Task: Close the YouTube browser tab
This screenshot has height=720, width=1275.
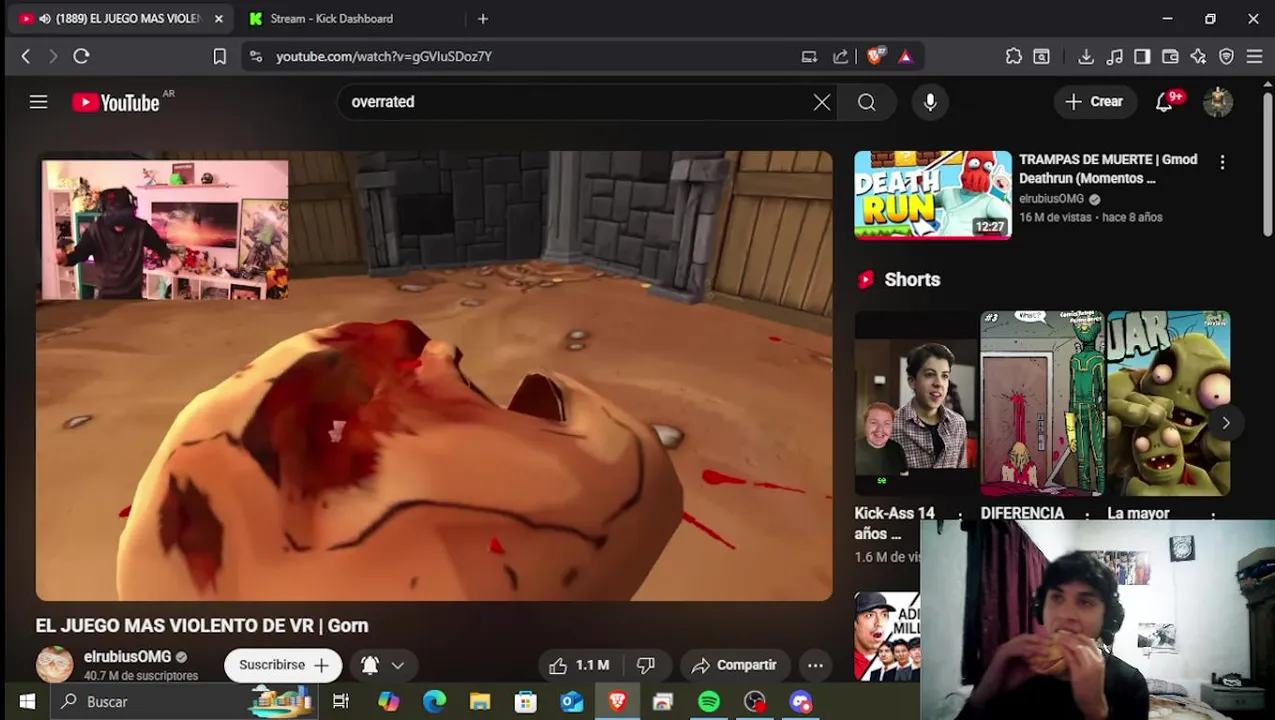Action: pos(218,18)
